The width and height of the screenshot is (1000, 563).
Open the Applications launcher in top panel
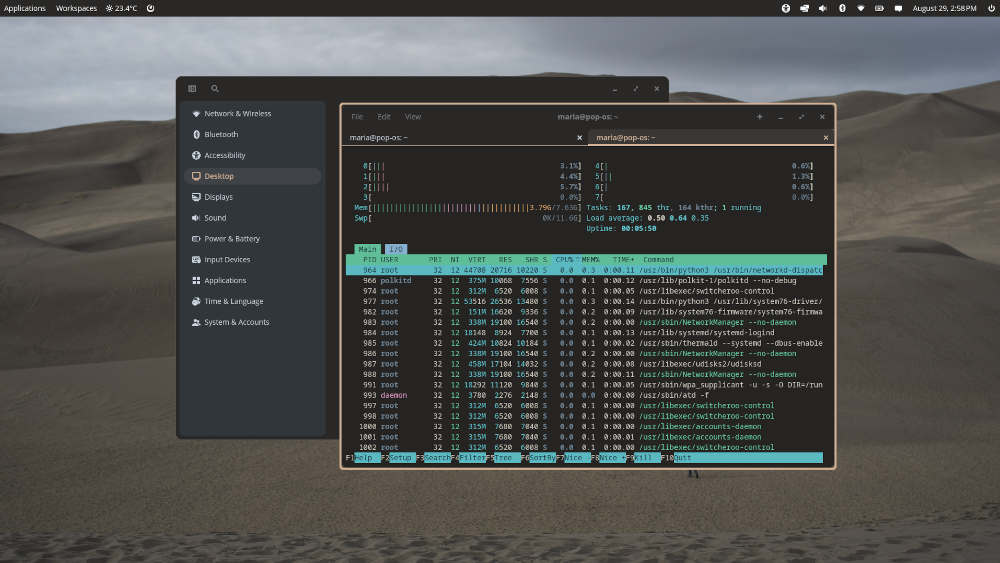(x=25, y=8)
